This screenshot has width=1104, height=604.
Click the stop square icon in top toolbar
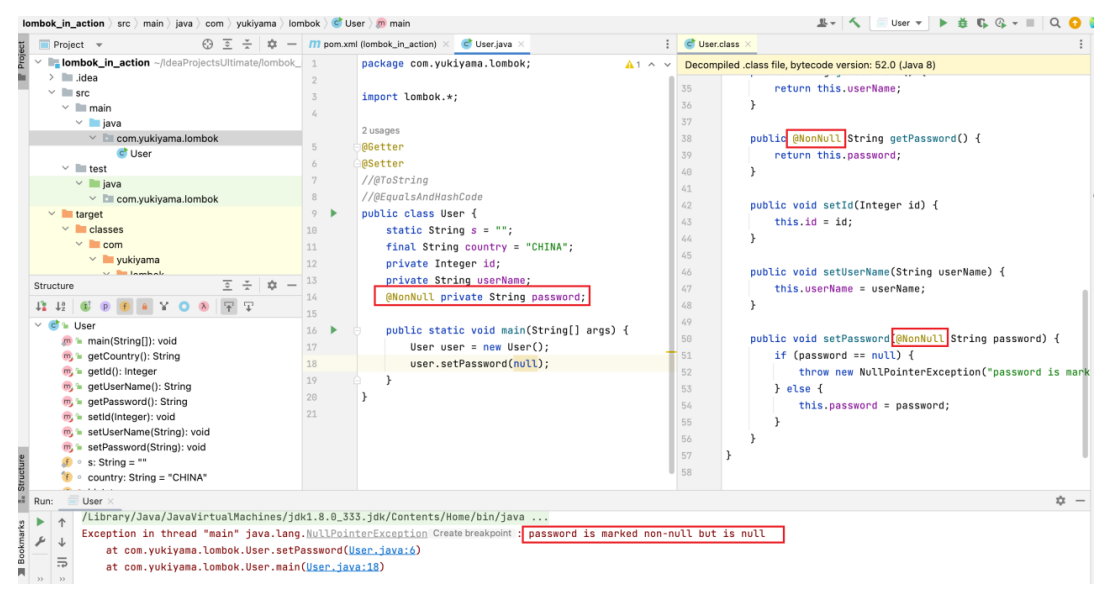tap(1030, 23)
